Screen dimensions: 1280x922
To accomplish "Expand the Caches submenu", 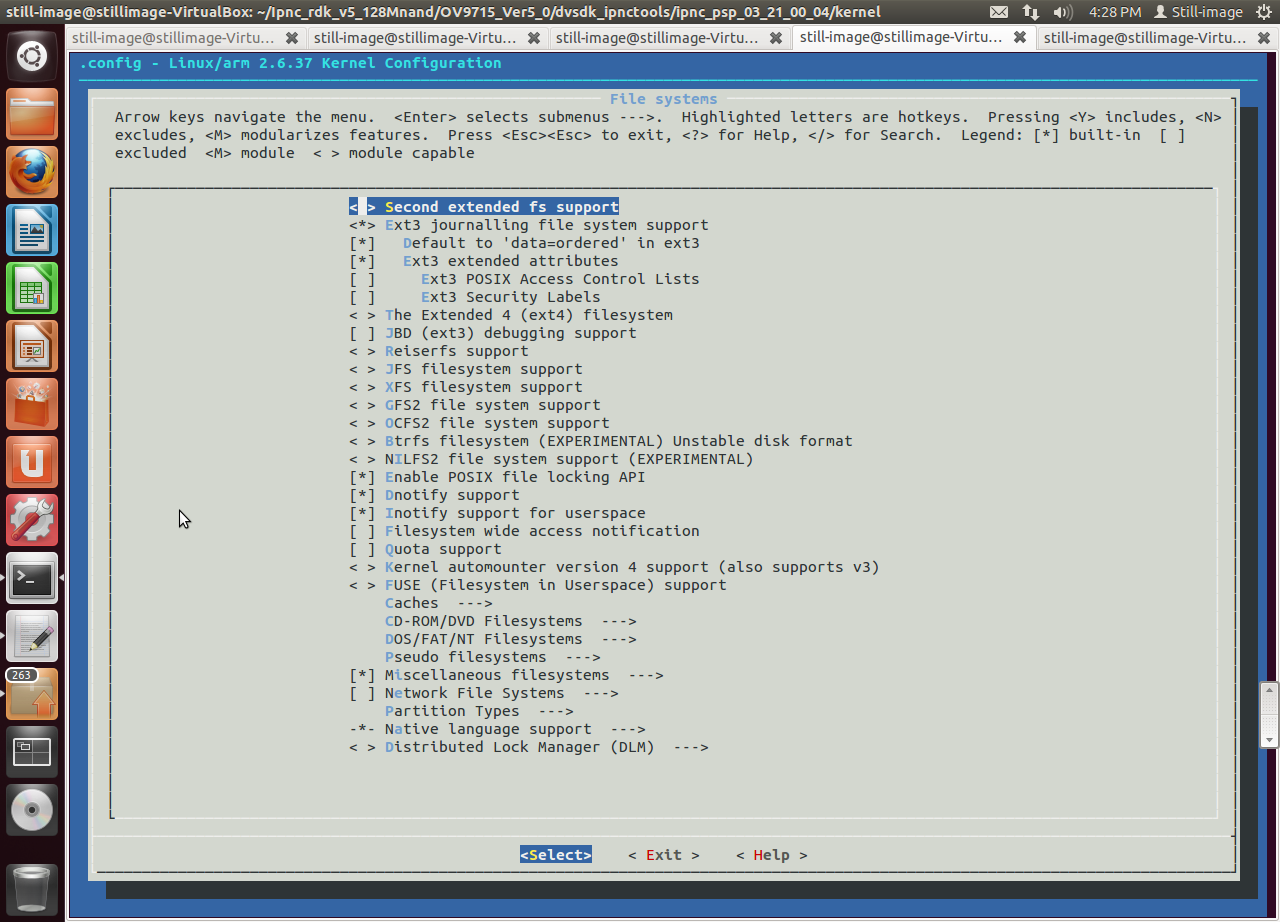I will 438,603.
